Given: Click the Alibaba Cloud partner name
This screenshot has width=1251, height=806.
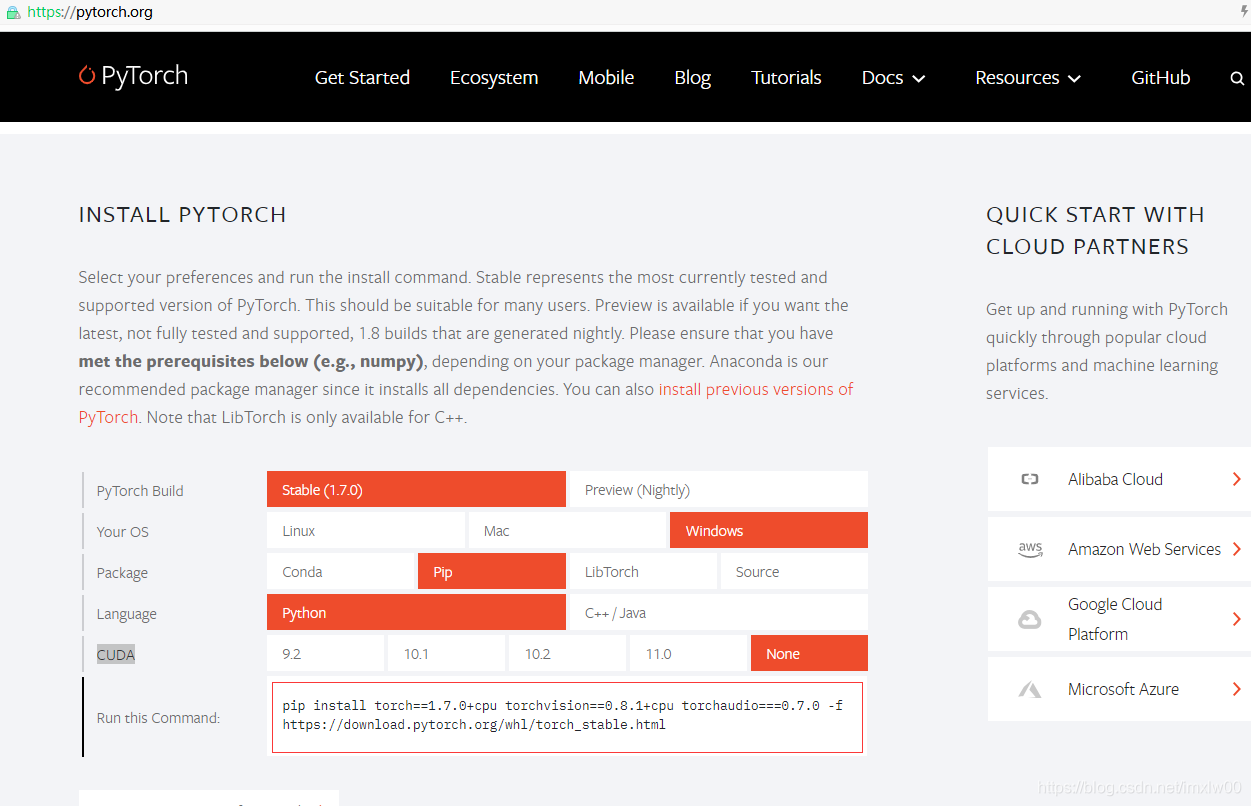Looking at the screenshot, I should [x=1115, y=479].
